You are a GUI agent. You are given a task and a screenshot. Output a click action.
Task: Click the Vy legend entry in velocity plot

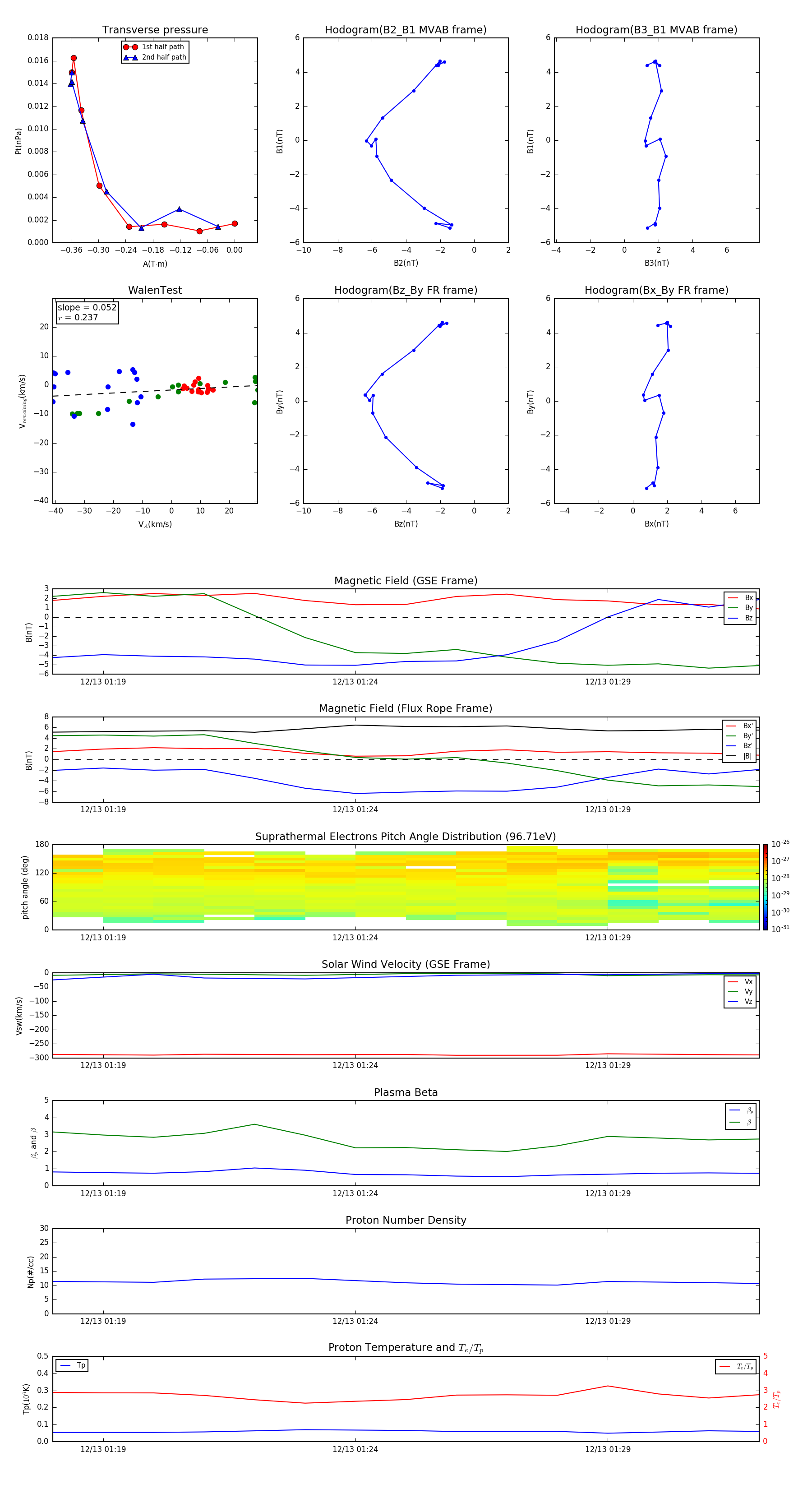click(740, 991)
